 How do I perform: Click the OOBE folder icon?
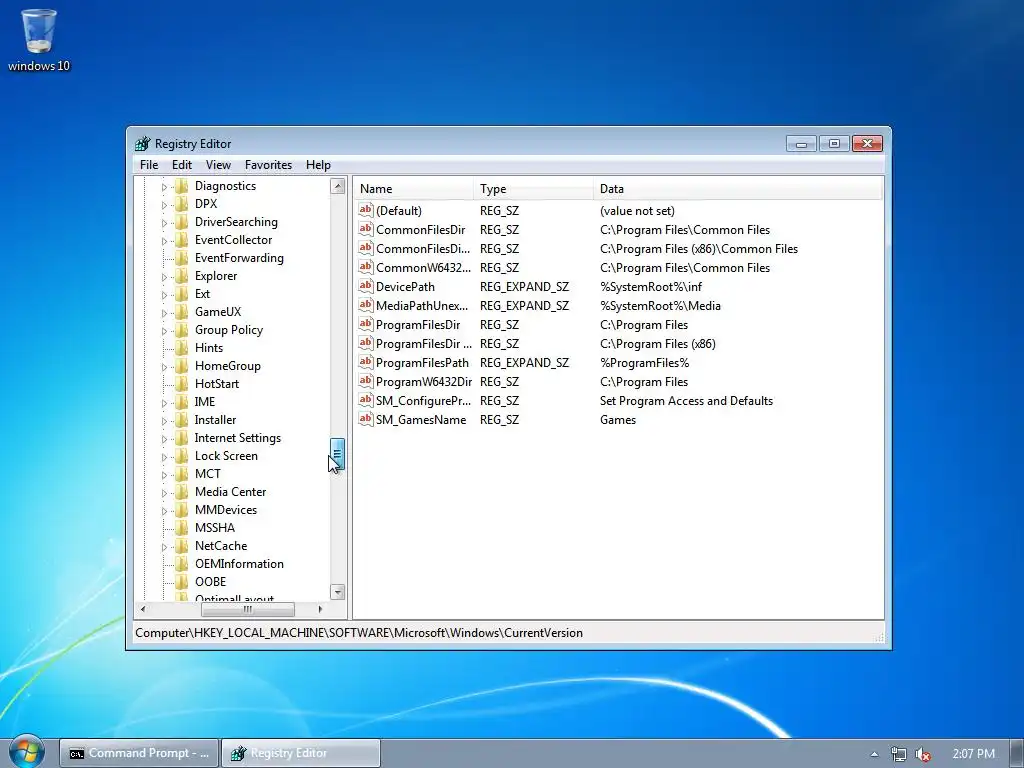pos(182,582)
